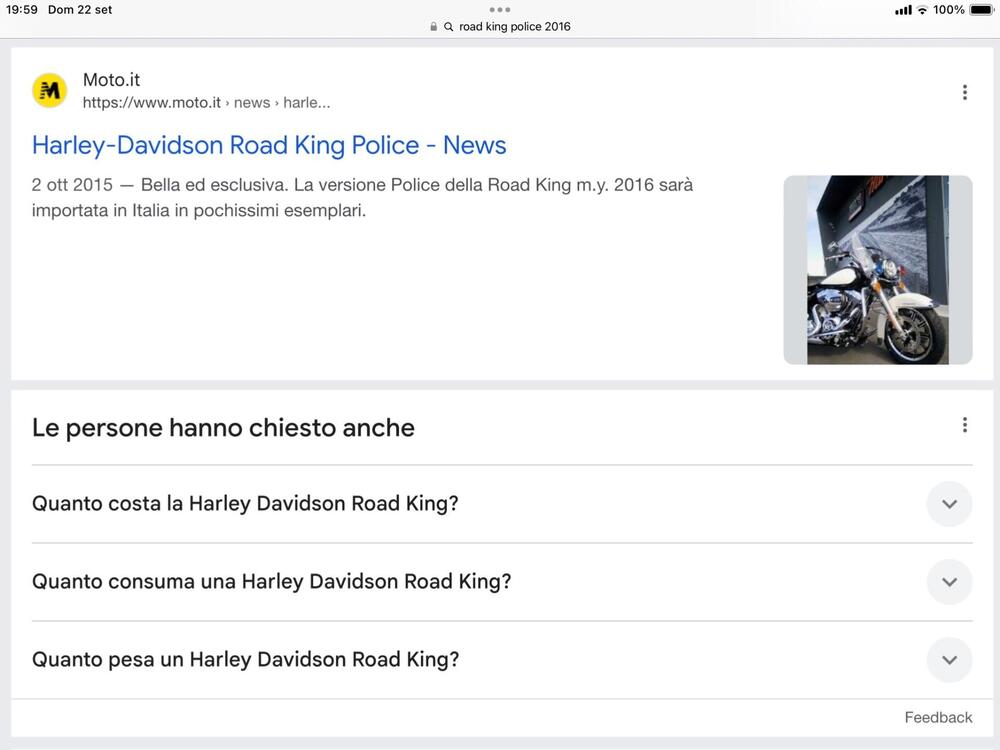Click the Feedback link
The width and height of the screenshot is (1000, 750).
tap(938, 717)
